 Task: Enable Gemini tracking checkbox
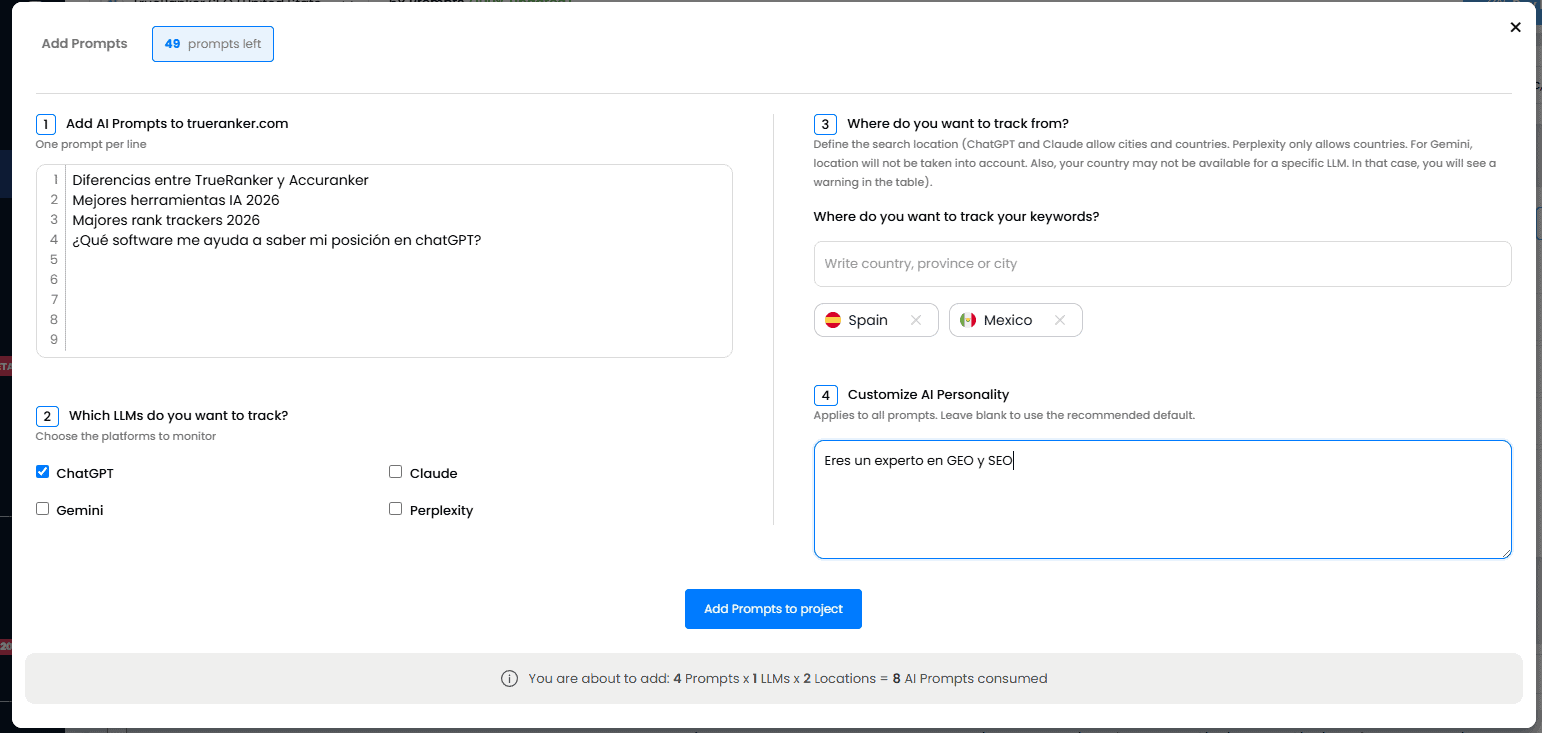[x=43, y=509]
